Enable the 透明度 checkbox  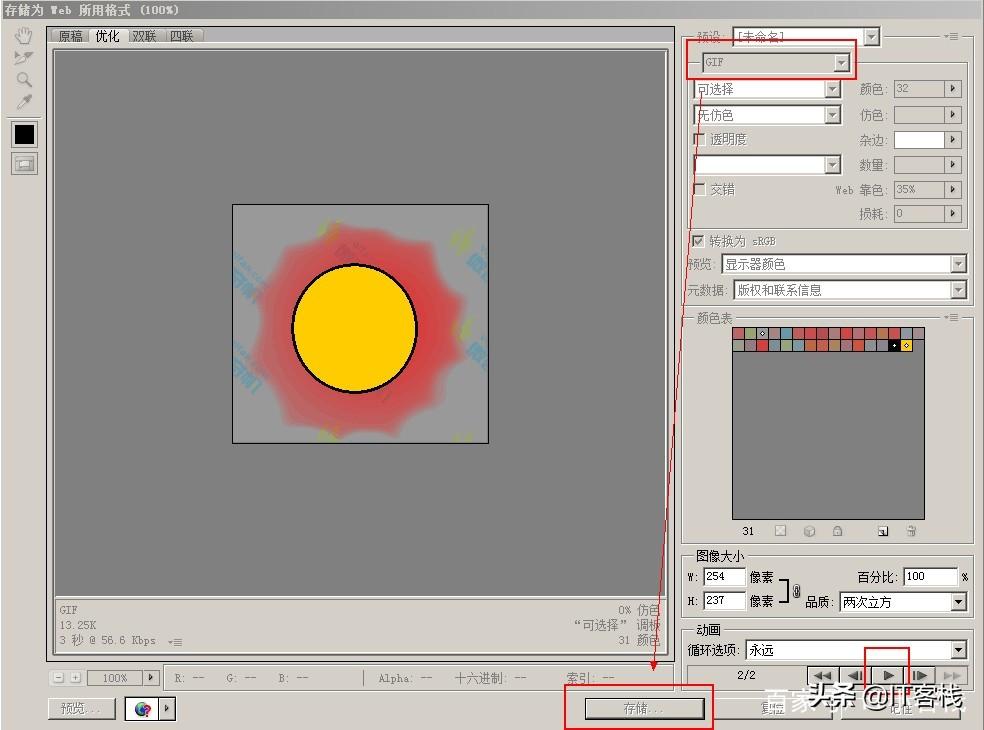coord(699,139)
